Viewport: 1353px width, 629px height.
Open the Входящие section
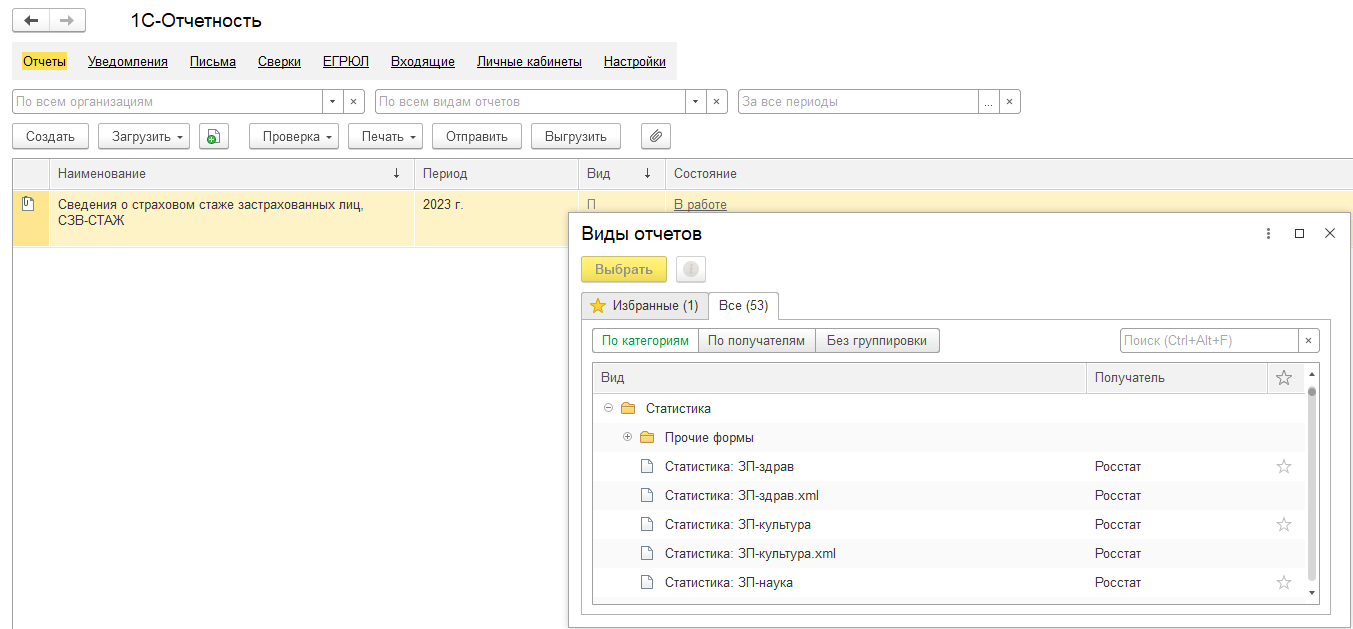point(423,61)
